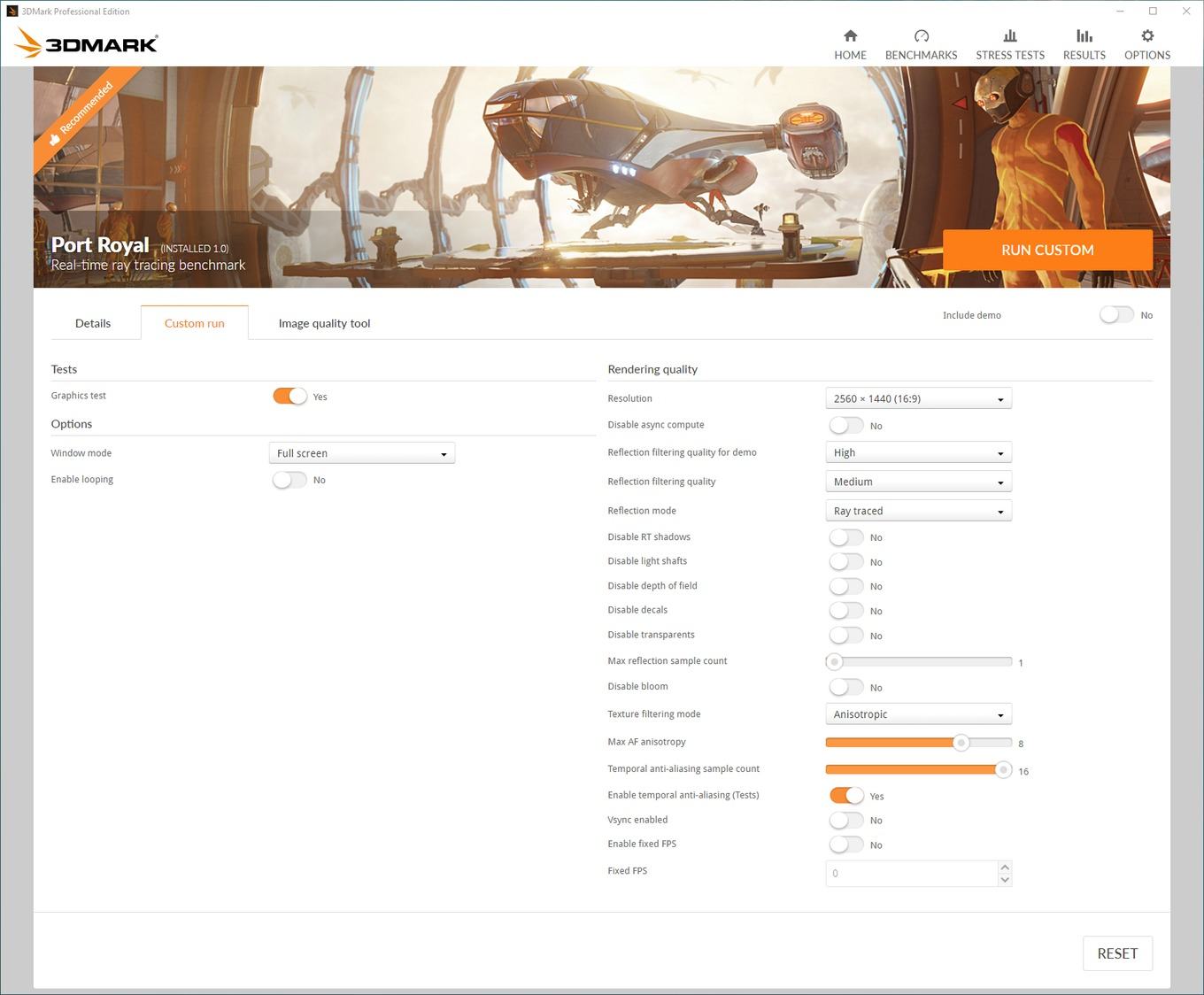Open Results chart icon

point(1084,35)
